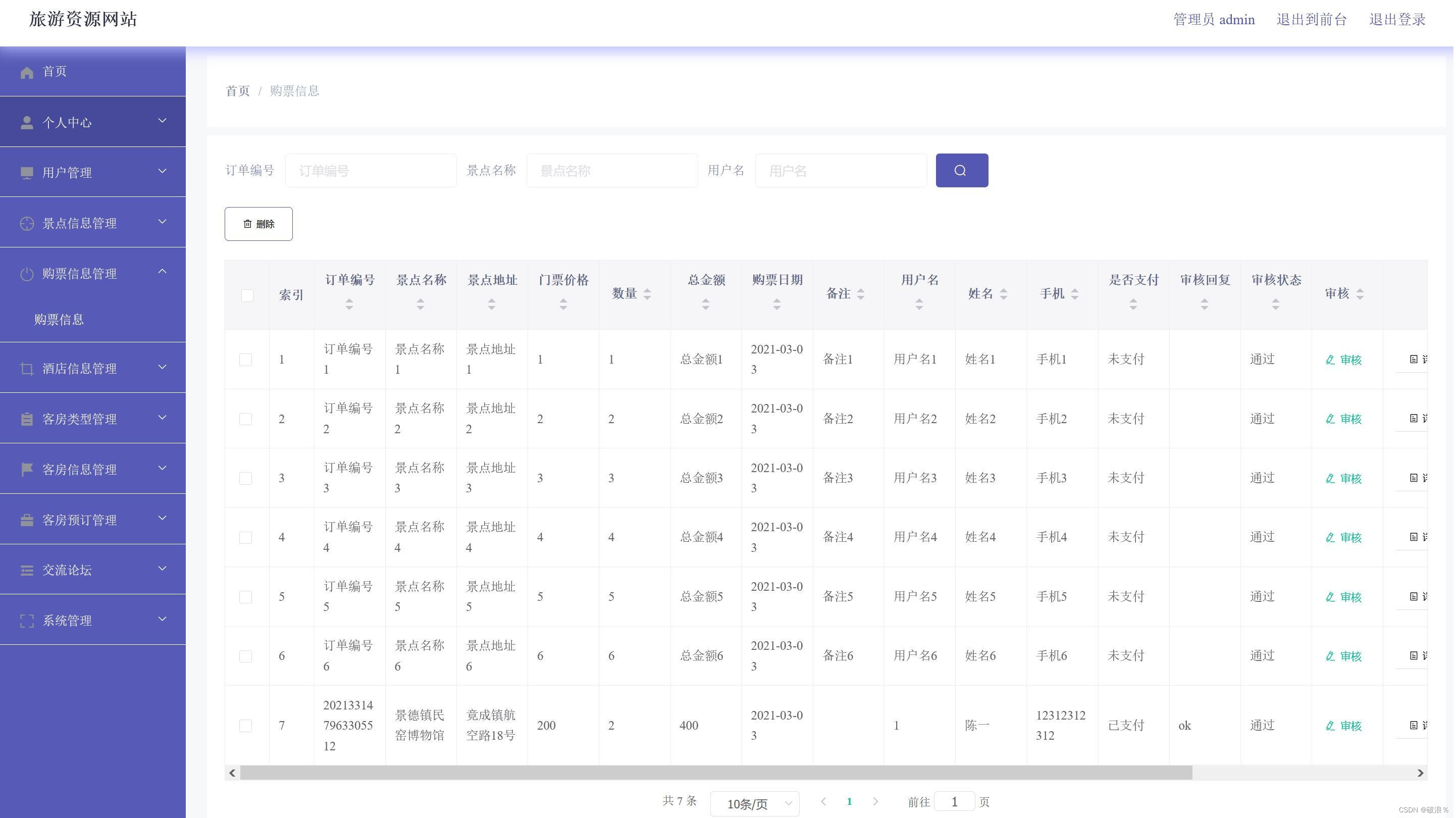Click the home icon in sidebar
This screenshot has width=1456, height=818.
point(27,72)
